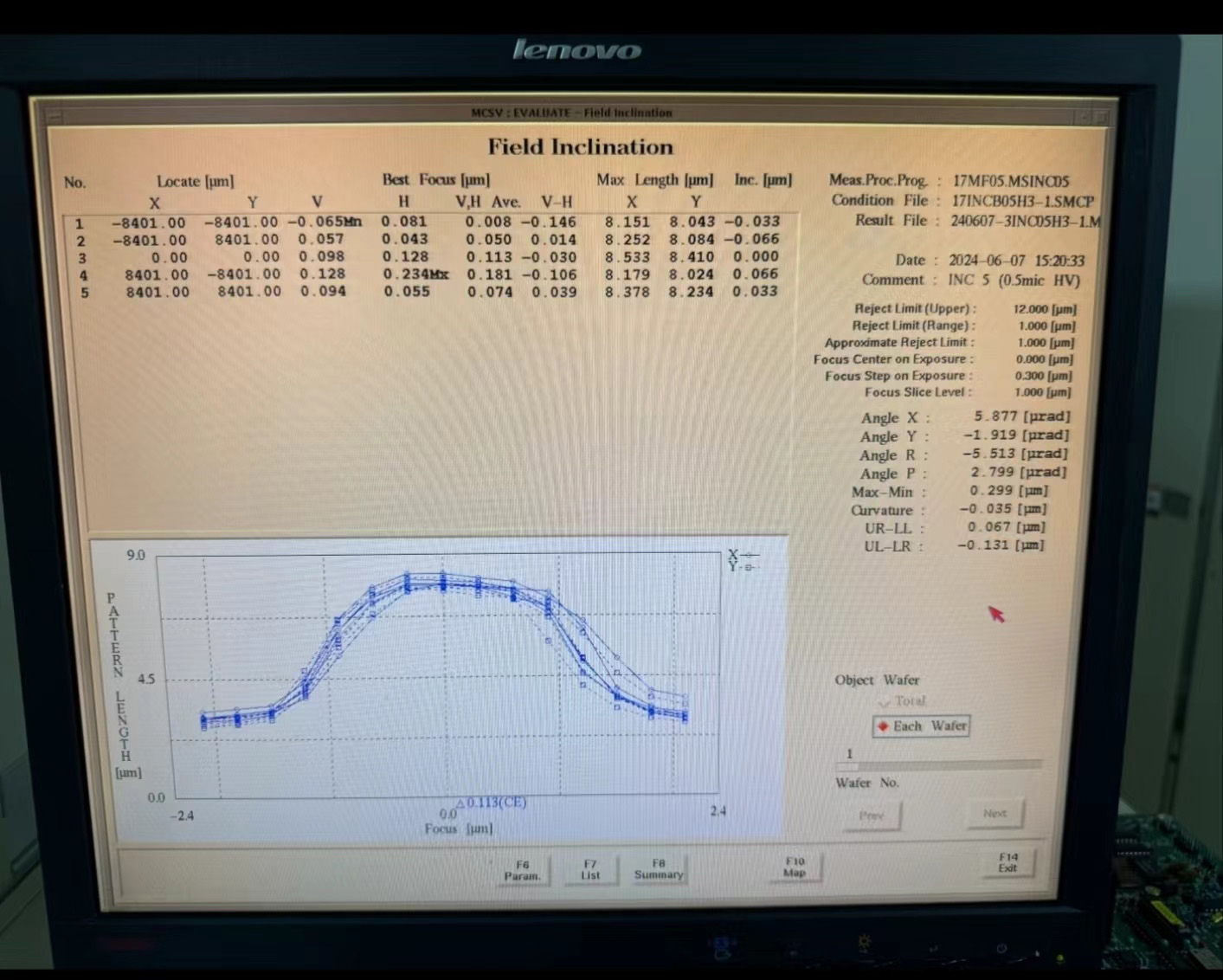This screenshot has height=980, width=1223.
Task: Click the 0.113(CE) triangle marker
Action: click(x=460, y=803)
